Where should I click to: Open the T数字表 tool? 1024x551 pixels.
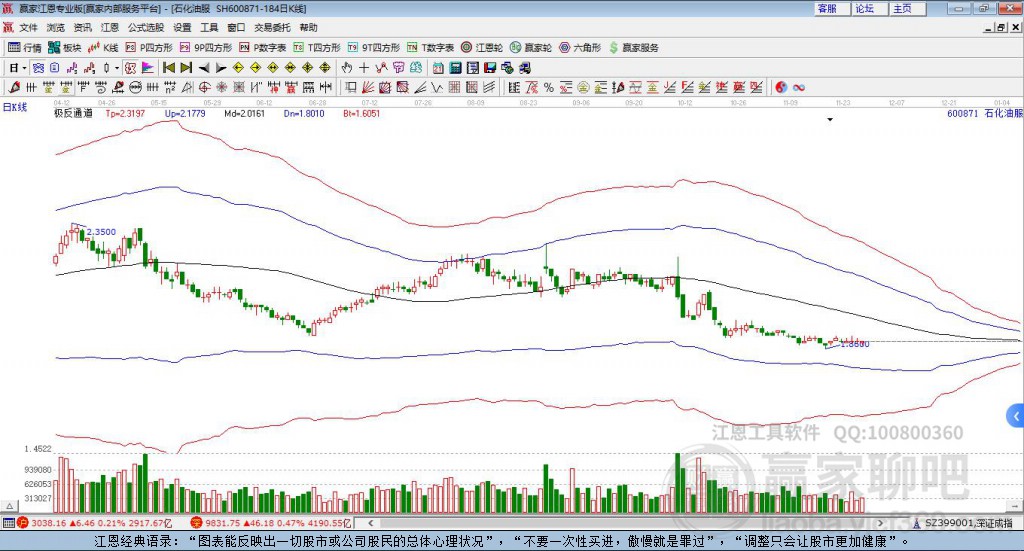(430, 48)
